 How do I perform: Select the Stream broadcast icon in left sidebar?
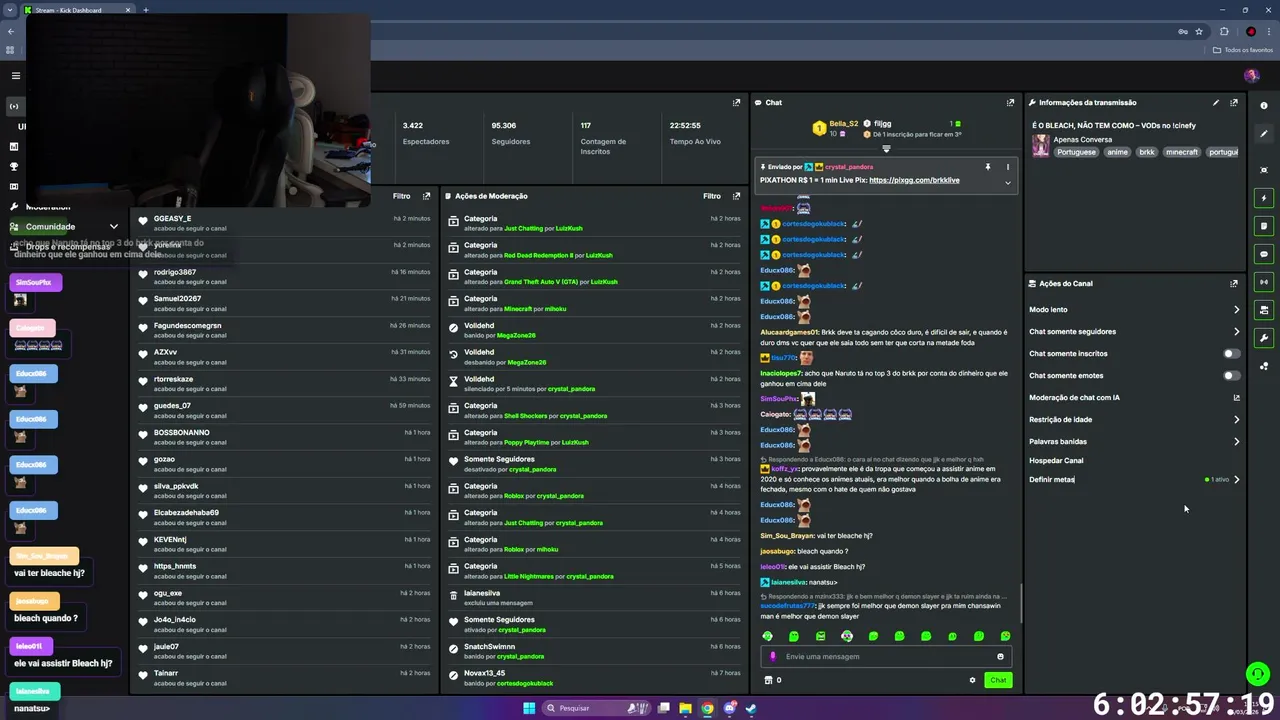14,106
